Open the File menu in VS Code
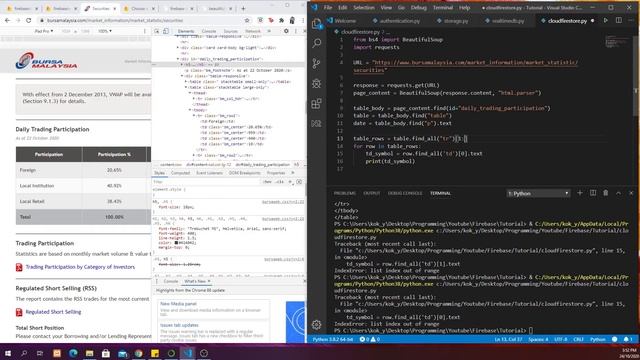Screen dimensions: 640x360 coord(328,7)
